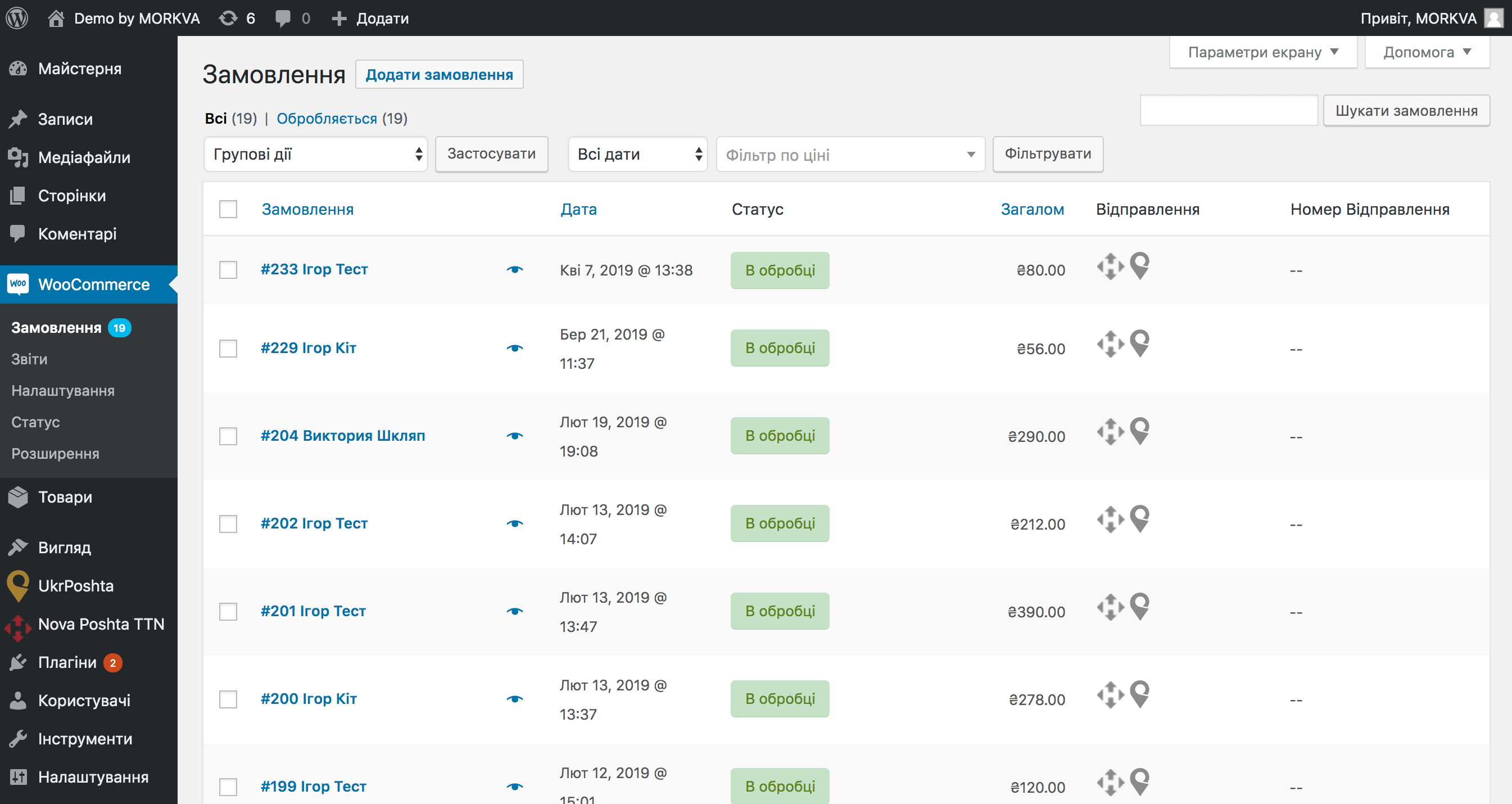Viewport: 1512px width, 804px height.
Task: Check the box for order #233
Action: click(x=228, y=270)
